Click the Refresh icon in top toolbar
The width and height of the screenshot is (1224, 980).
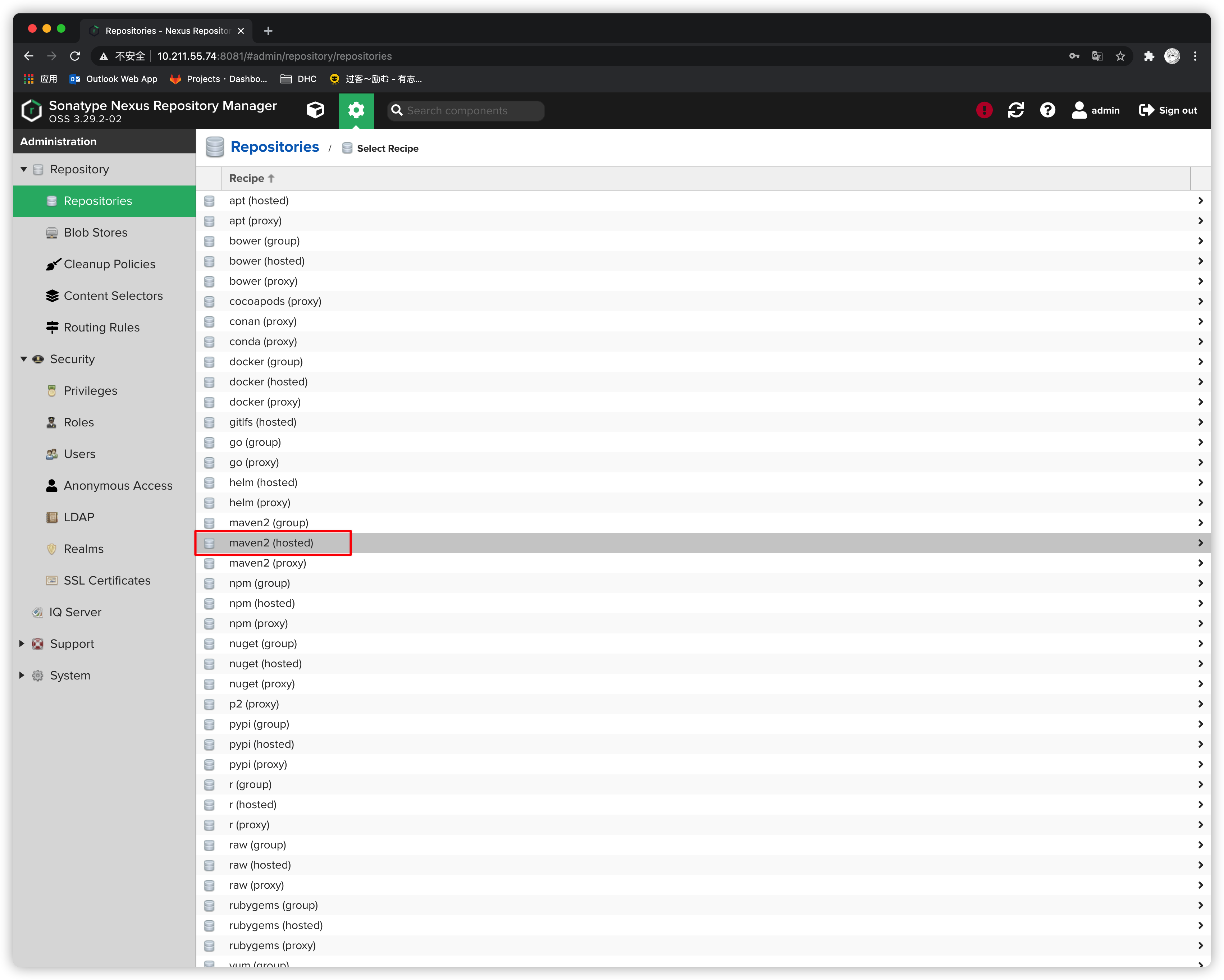tap(1016, 110)
